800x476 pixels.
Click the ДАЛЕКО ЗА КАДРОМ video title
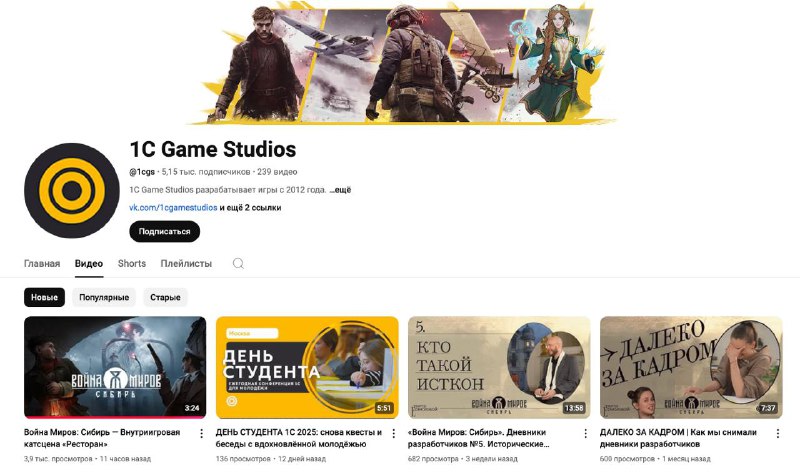(678, 438)
